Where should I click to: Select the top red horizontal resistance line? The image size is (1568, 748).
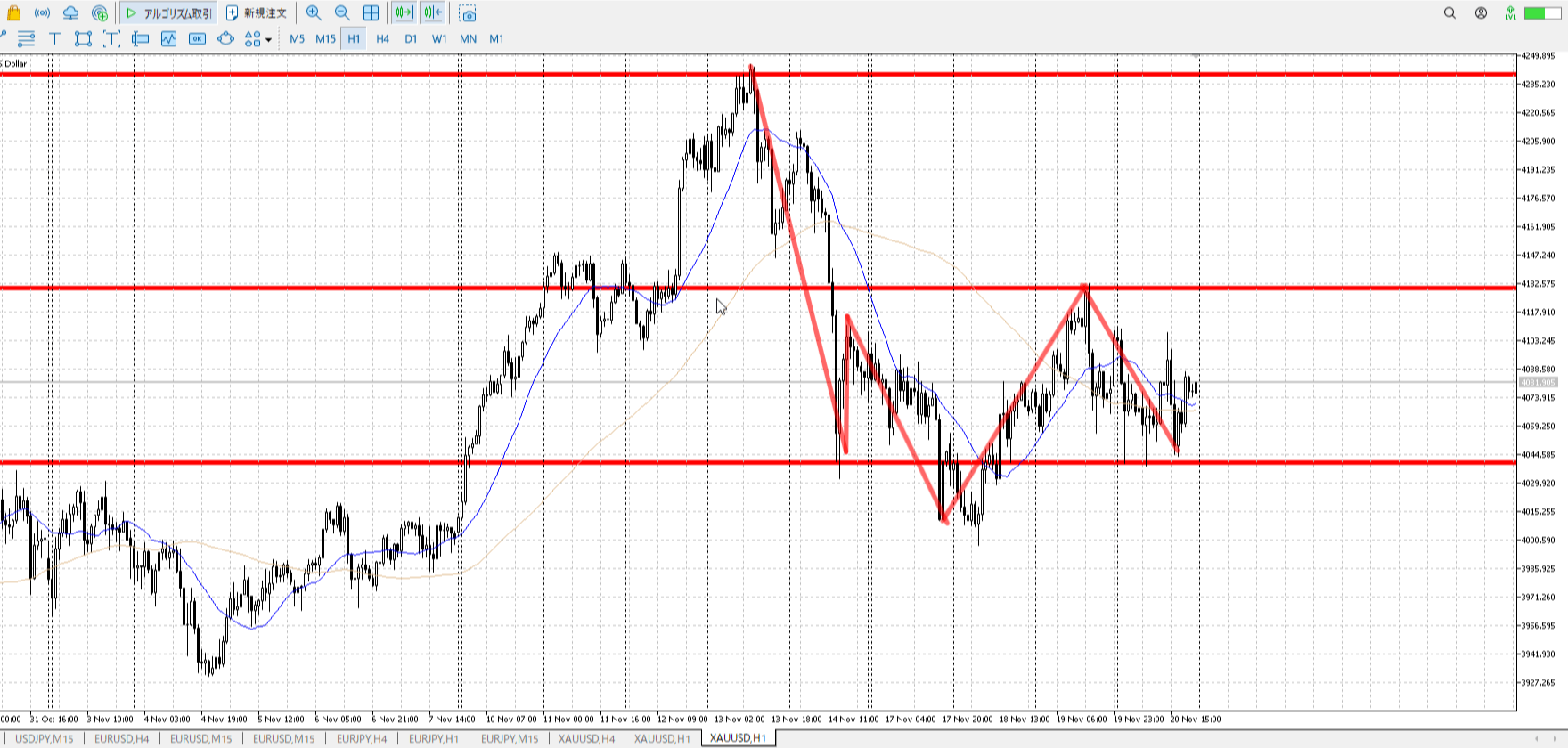pyautogui.click(x=356, y=74)
